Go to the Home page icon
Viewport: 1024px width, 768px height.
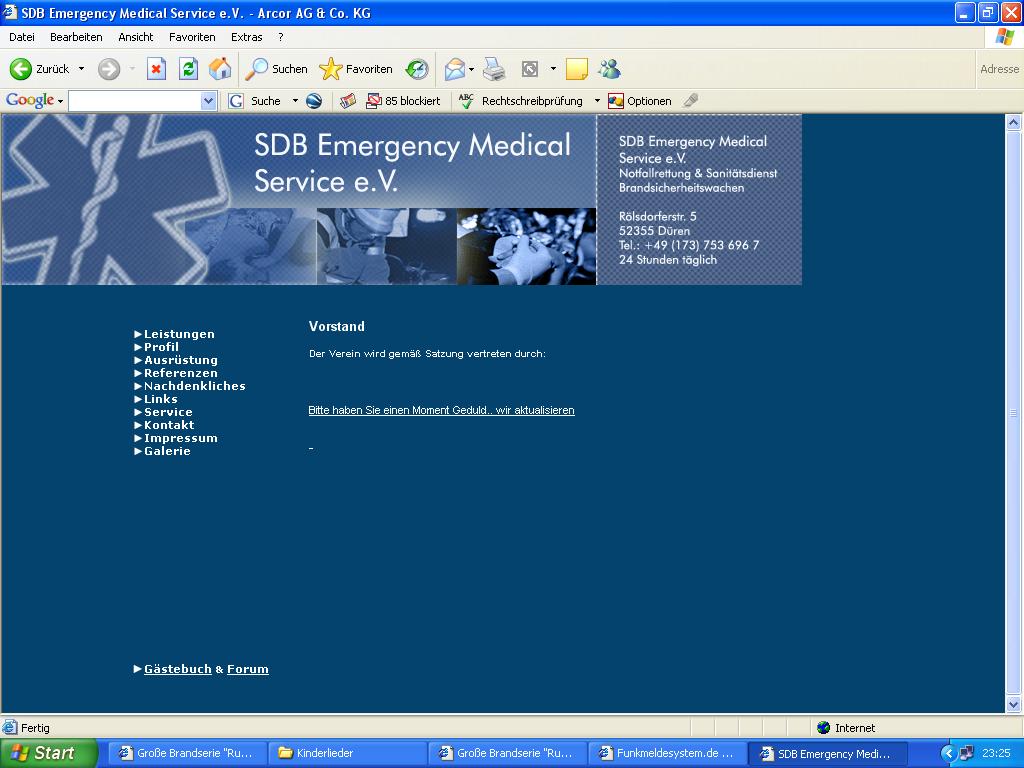220,69
